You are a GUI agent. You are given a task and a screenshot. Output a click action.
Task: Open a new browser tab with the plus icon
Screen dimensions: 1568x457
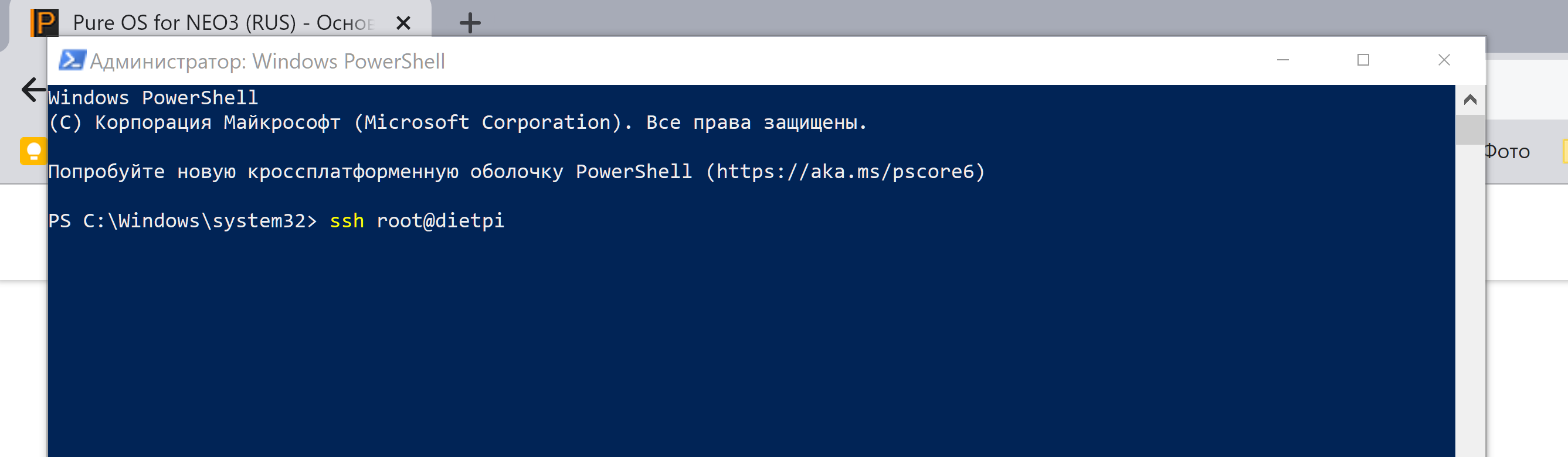[469, 23]
